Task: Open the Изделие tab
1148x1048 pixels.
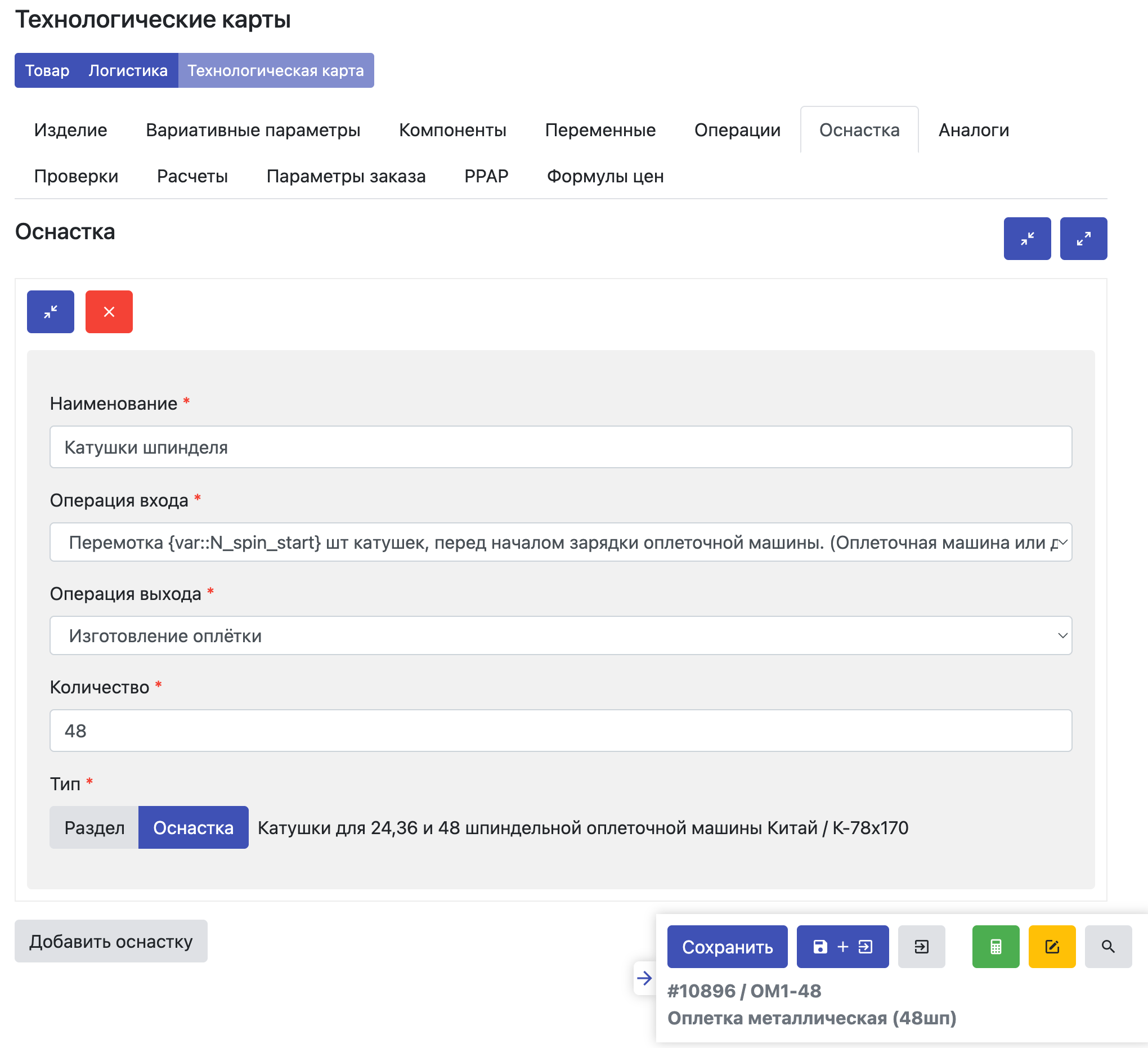Action: pos(70,130)
